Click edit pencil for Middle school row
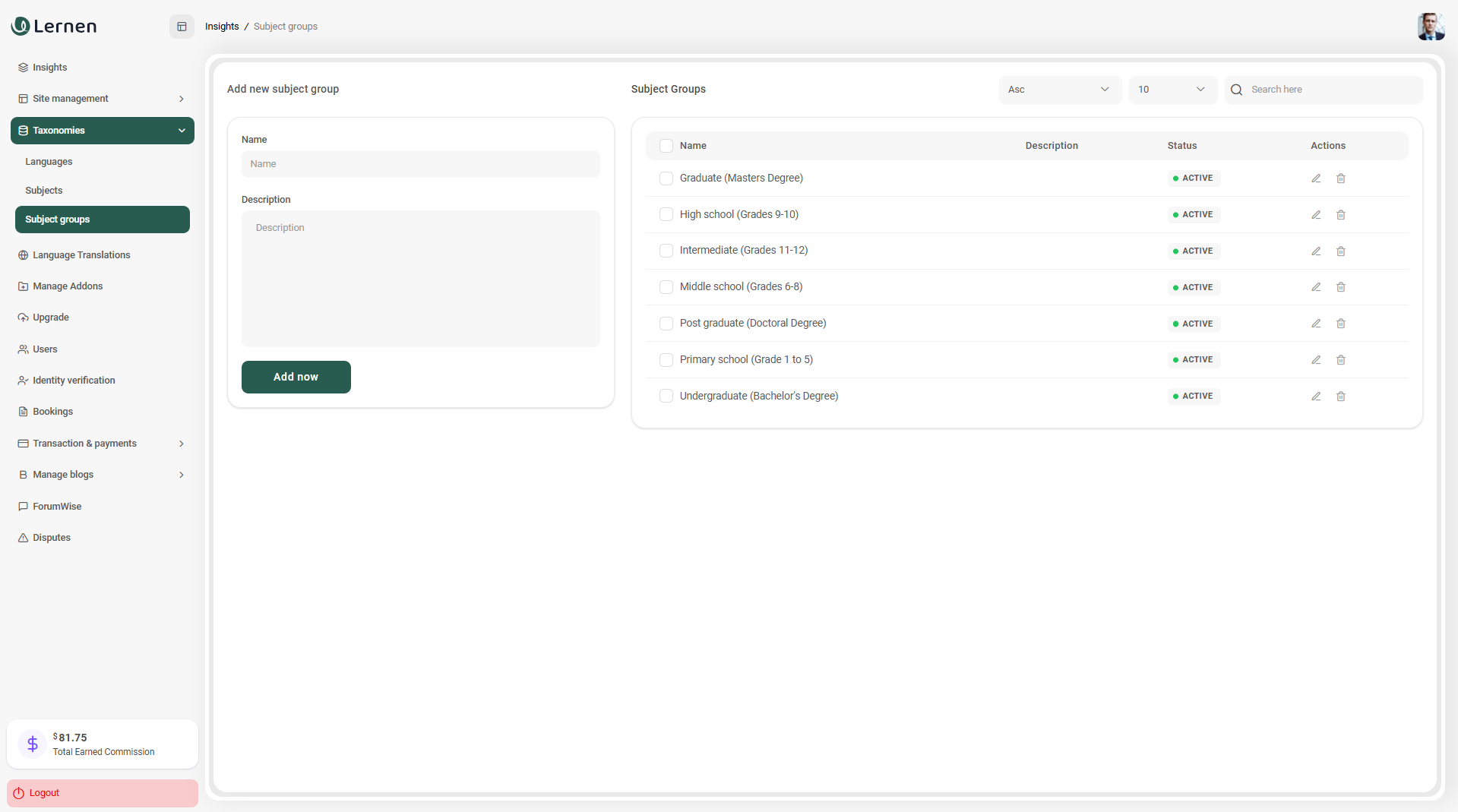 (x=1316, y=287)
